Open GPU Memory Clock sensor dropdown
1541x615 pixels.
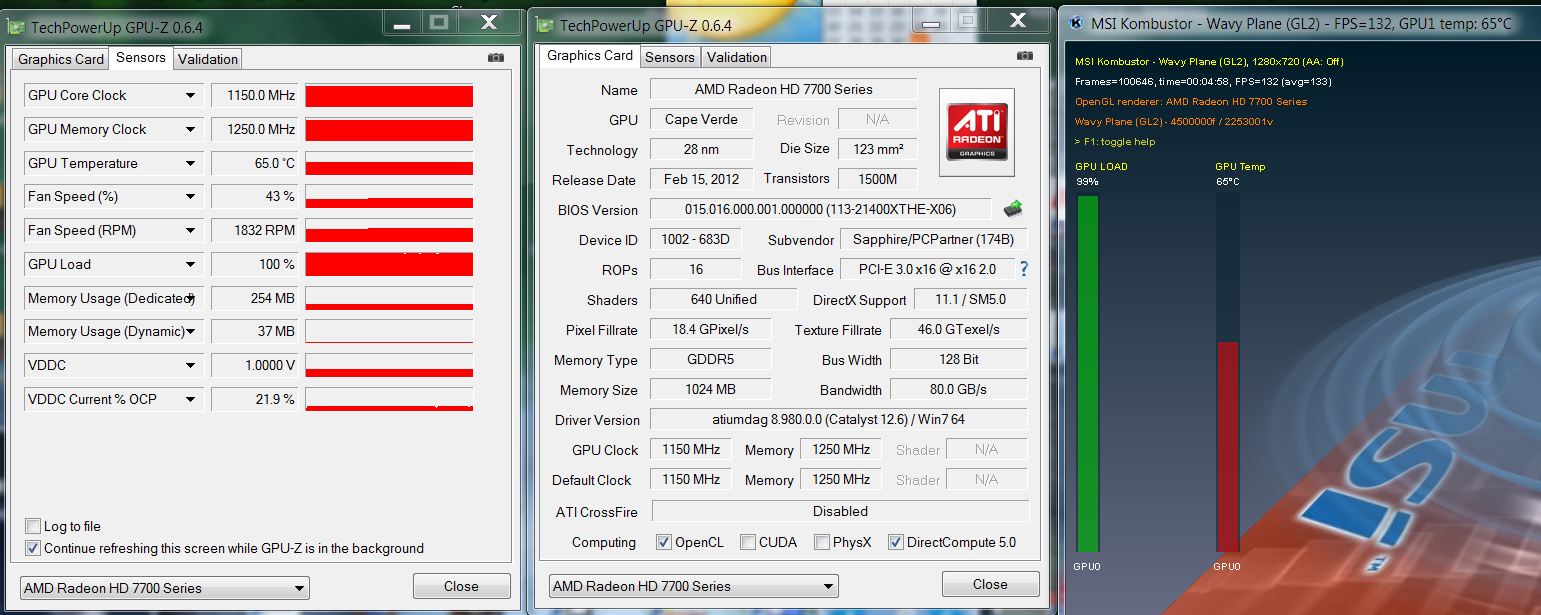coord(190,130)
